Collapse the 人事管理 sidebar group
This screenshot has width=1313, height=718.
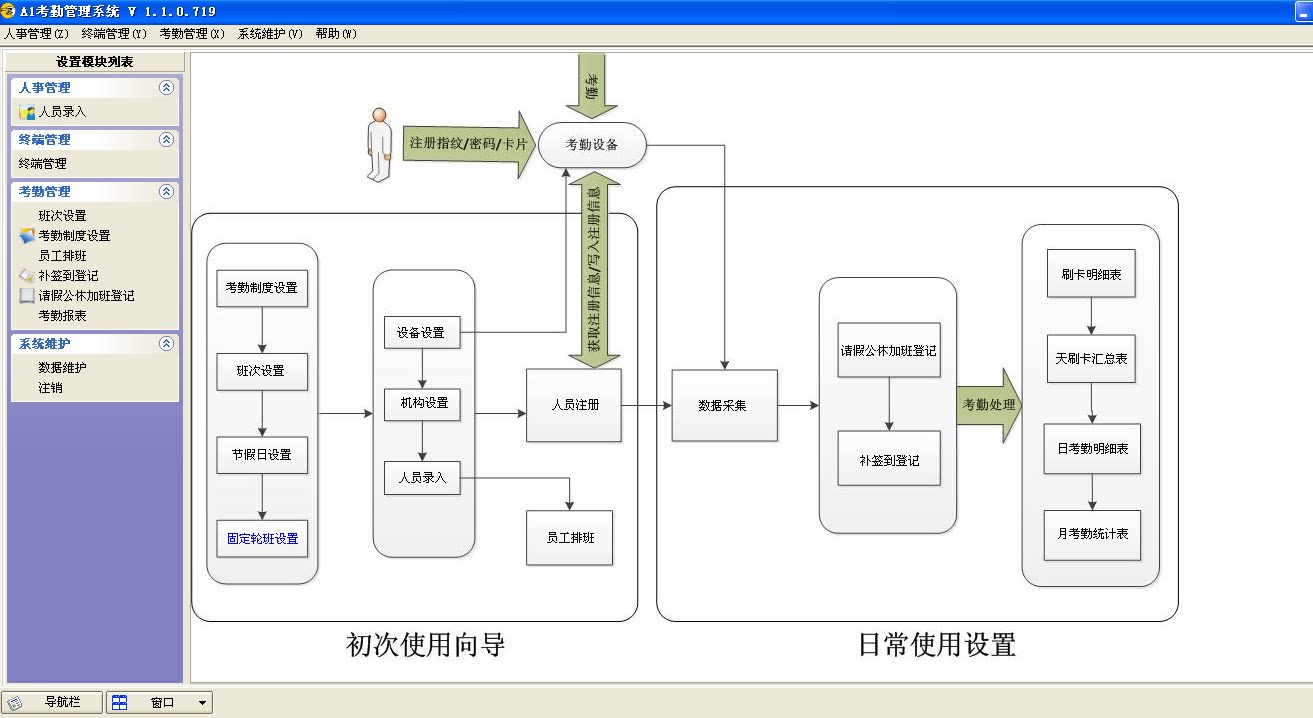pos(167,88)
